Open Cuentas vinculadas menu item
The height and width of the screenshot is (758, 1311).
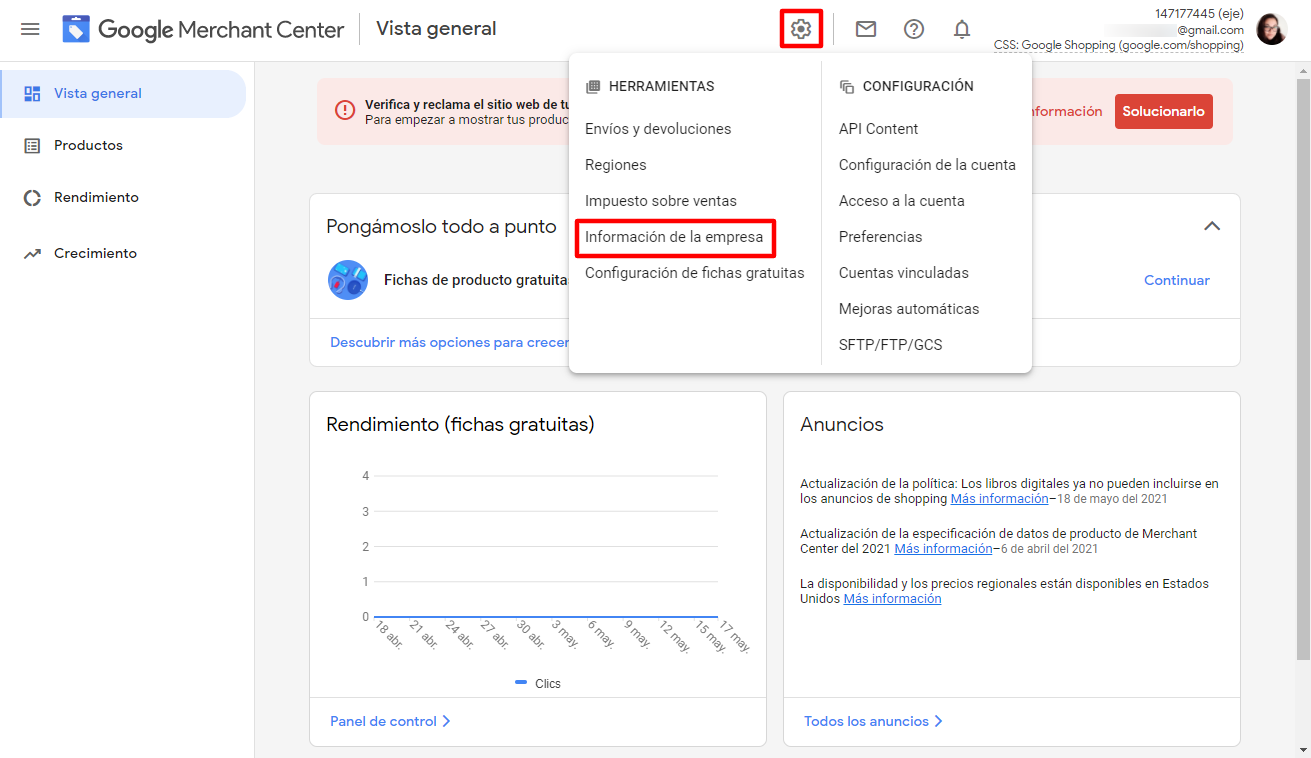pyautogui.click(x=904, y=273)
